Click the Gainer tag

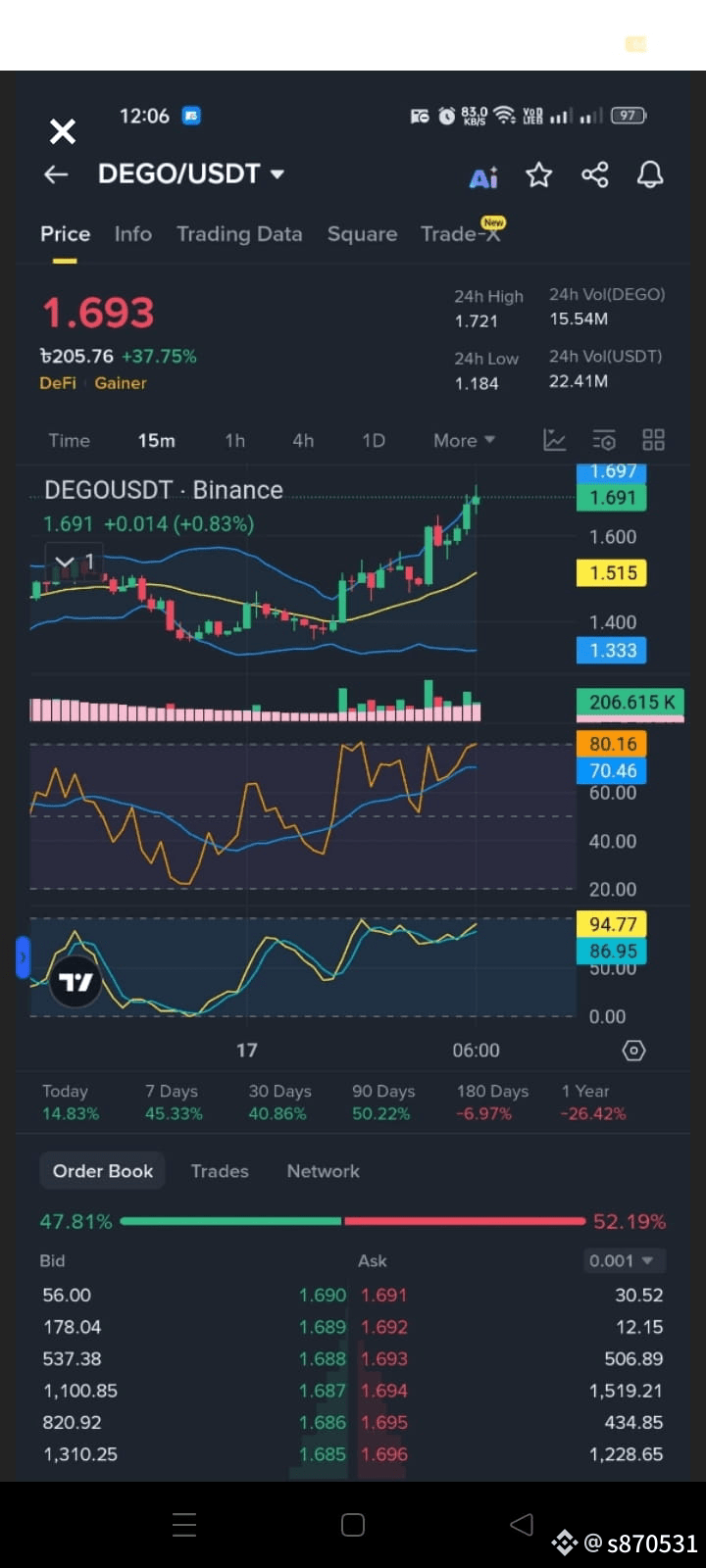pyautogui.click(x=121, y=383)
